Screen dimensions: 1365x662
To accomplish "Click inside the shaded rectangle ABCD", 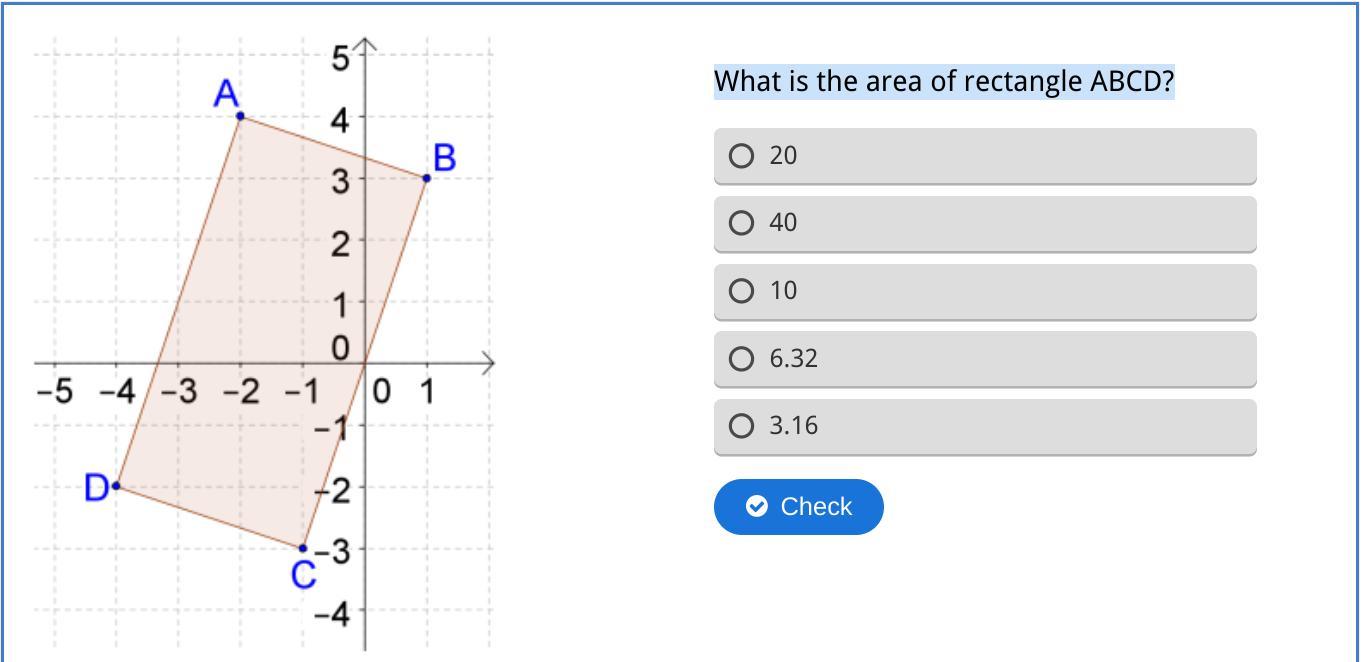I will [260, 330].
